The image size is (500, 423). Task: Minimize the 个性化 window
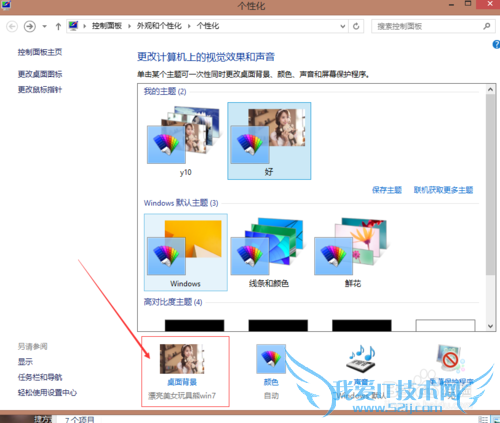[x=452, y=5]
